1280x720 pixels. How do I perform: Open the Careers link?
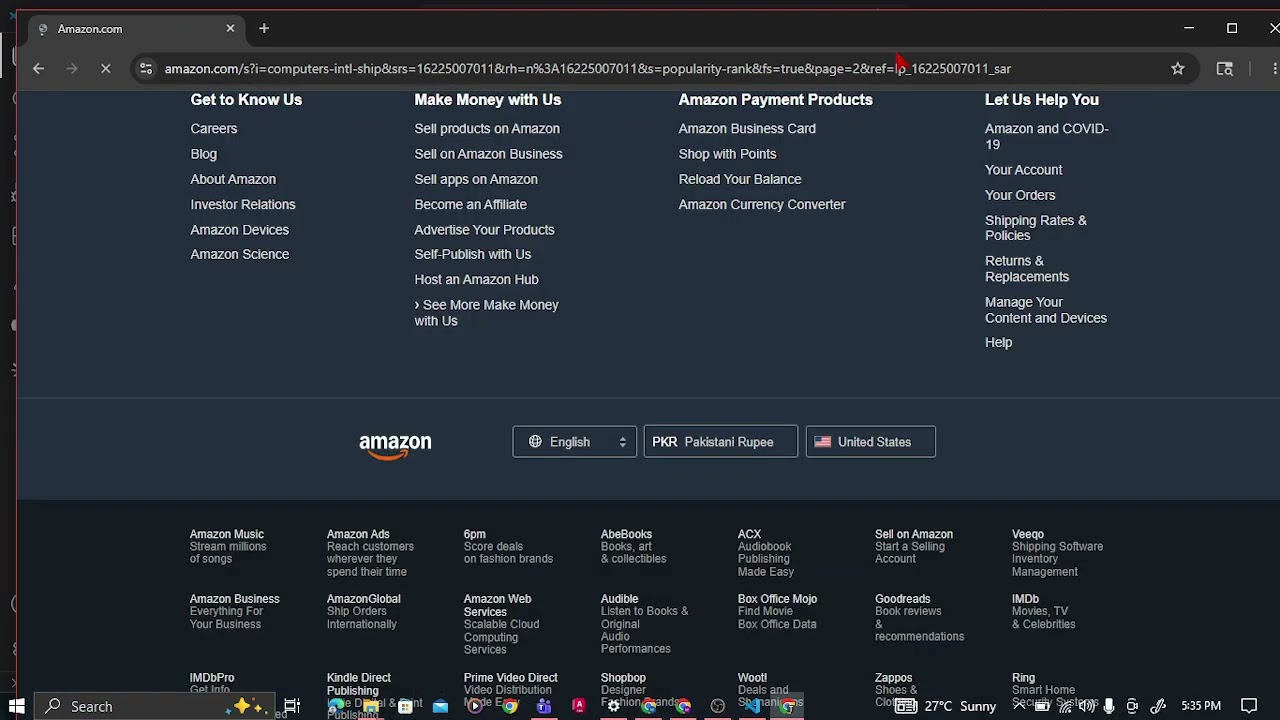214,129
